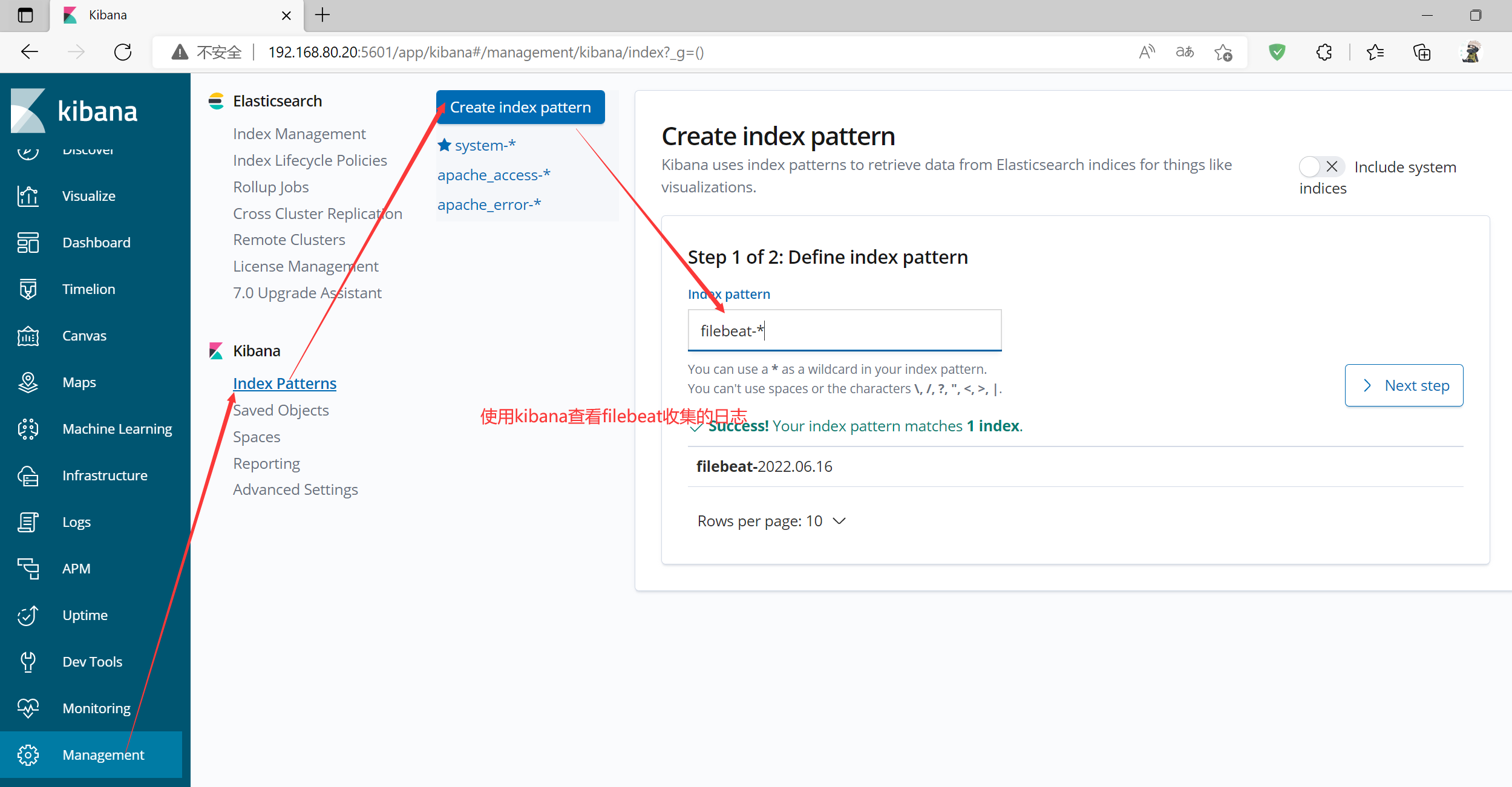1512x787 pixels.
Task: Enable the system-* index pattern
Action: pyautogui.click(x=486, y=145)
